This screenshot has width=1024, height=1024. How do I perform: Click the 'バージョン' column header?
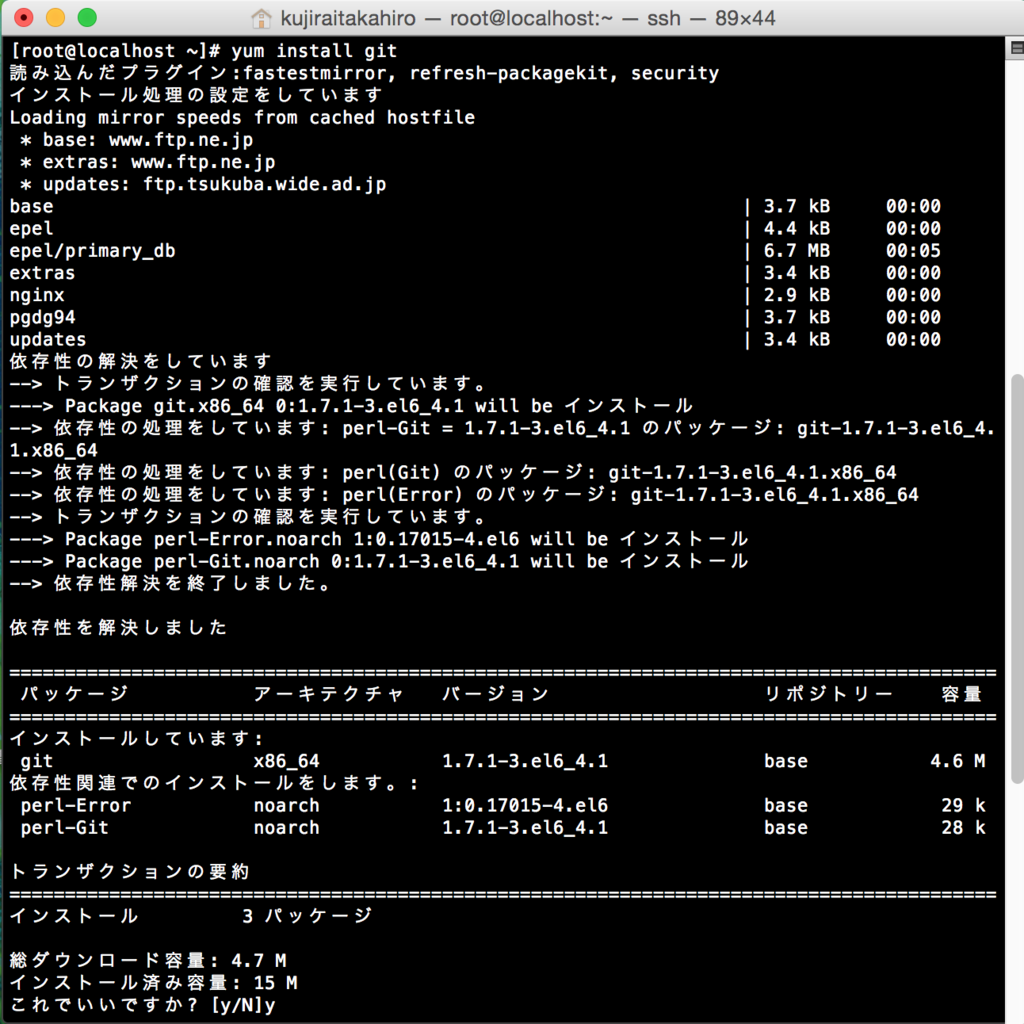coord(495,694)
